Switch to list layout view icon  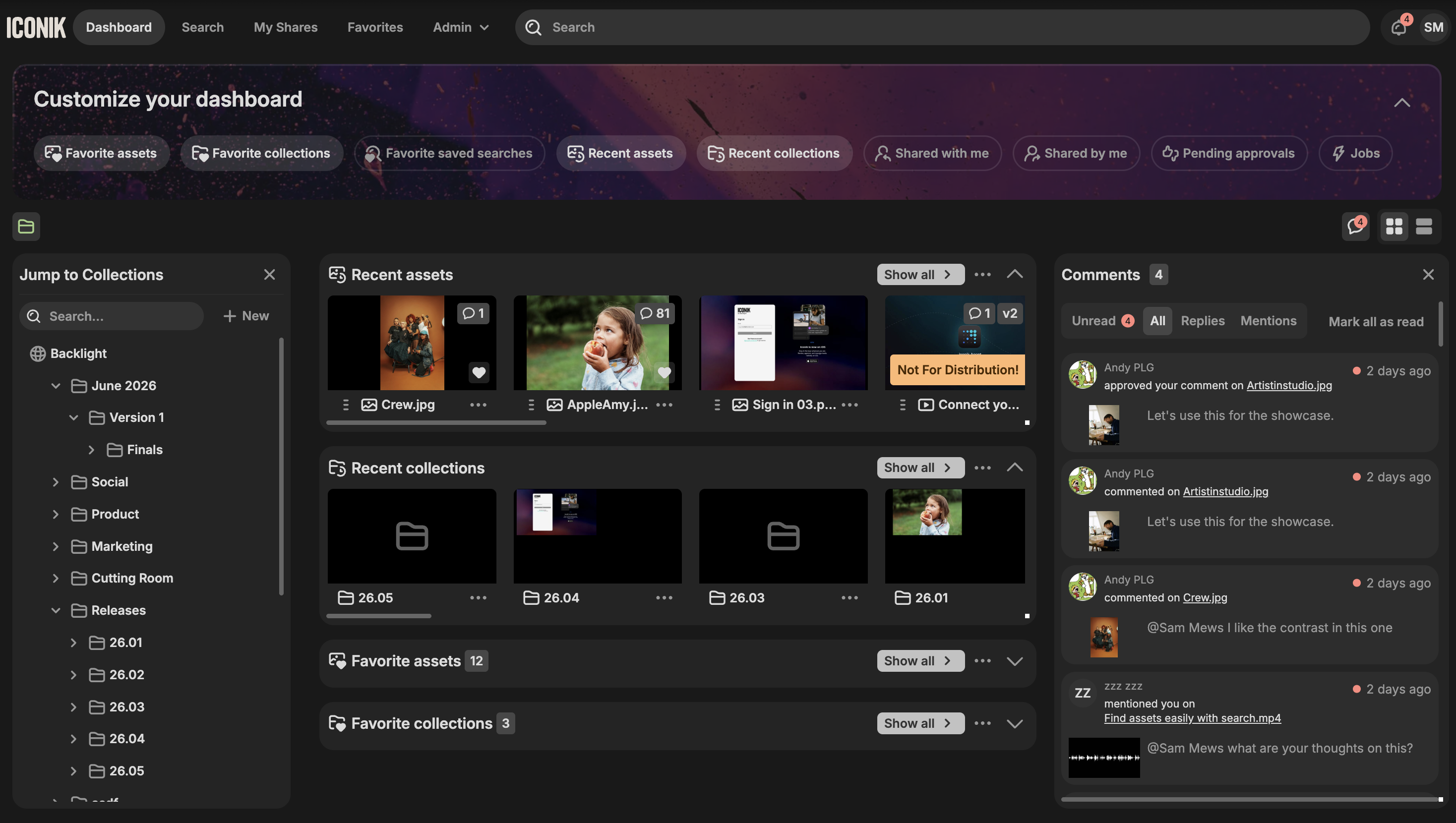(x=1424, y=227)
